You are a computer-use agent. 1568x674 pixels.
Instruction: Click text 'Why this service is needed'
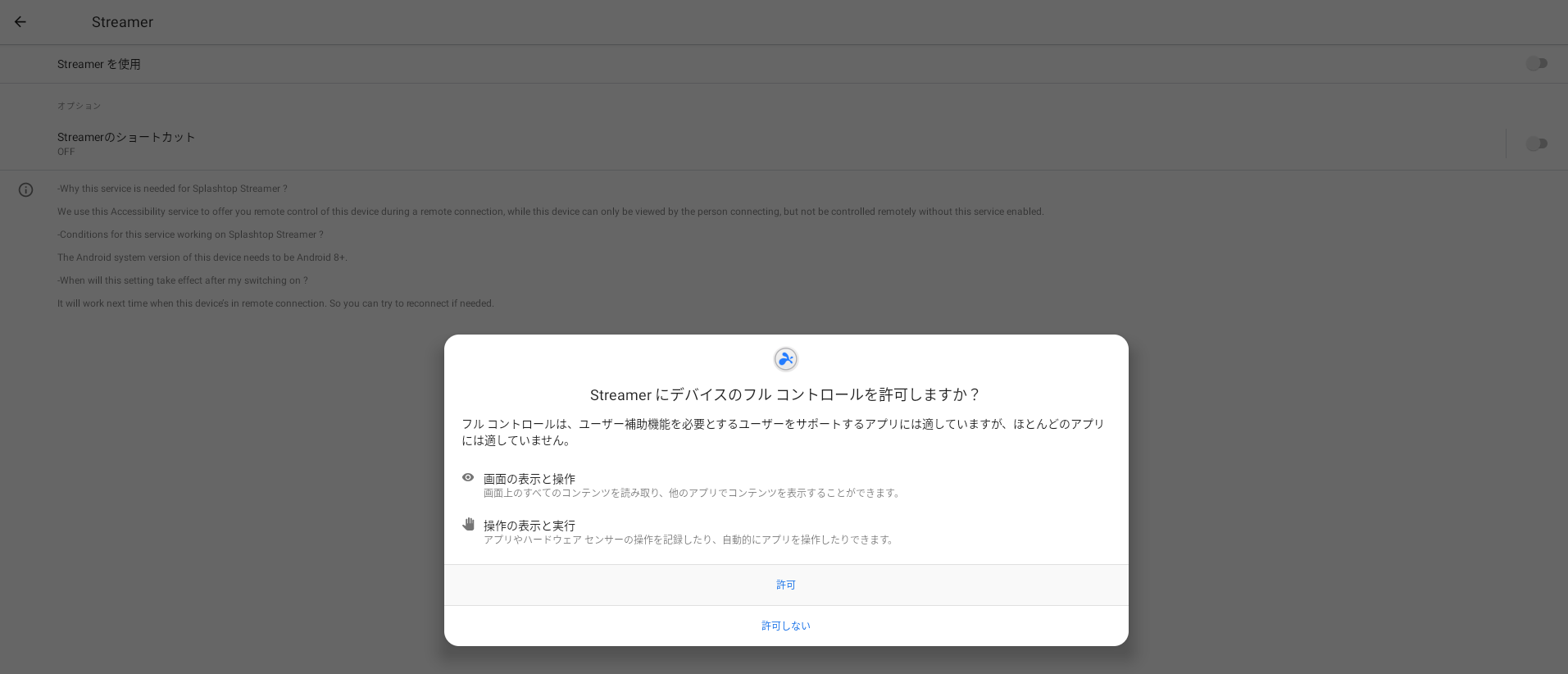[x=172, y=189]
